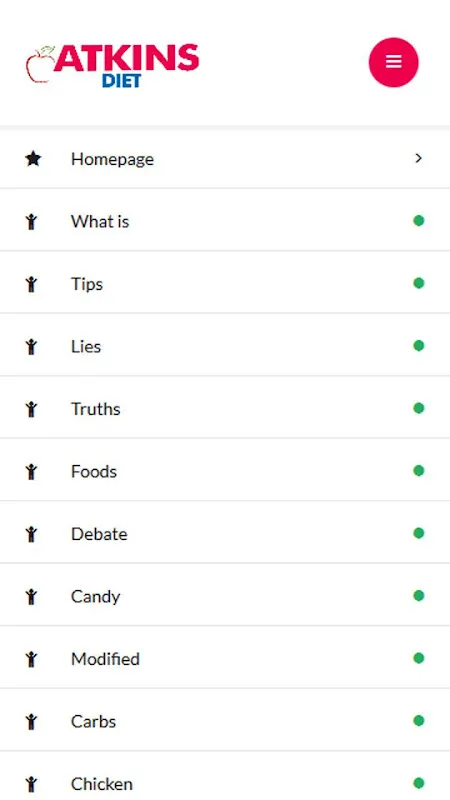Click the person icon beside Chicken
This screenshot has width=450, height=800.
(x=32, y=784)
